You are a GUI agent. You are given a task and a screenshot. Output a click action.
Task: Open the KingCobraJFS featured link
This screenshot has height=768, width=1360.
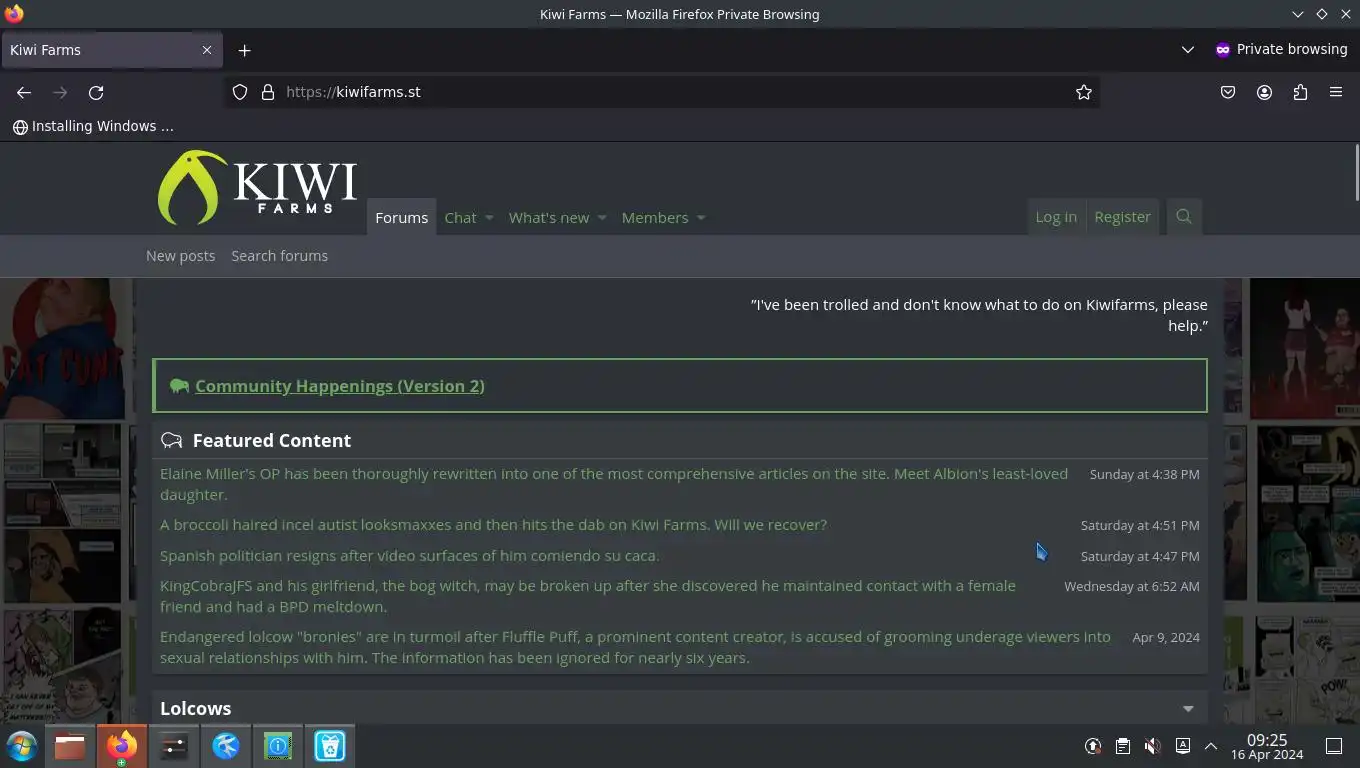pyautogui.click(x=588, y=596)
